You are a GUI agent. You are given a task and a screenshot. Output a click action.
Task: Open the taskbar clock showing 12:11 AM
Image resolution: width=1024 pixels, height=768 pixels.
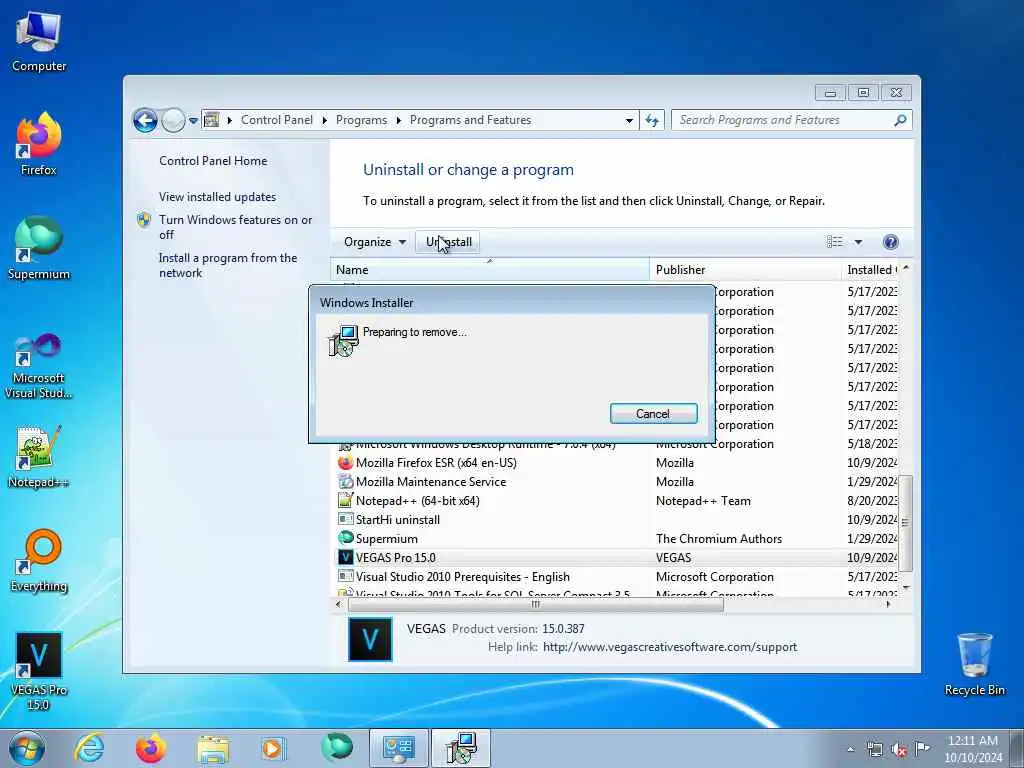[973, 749]
